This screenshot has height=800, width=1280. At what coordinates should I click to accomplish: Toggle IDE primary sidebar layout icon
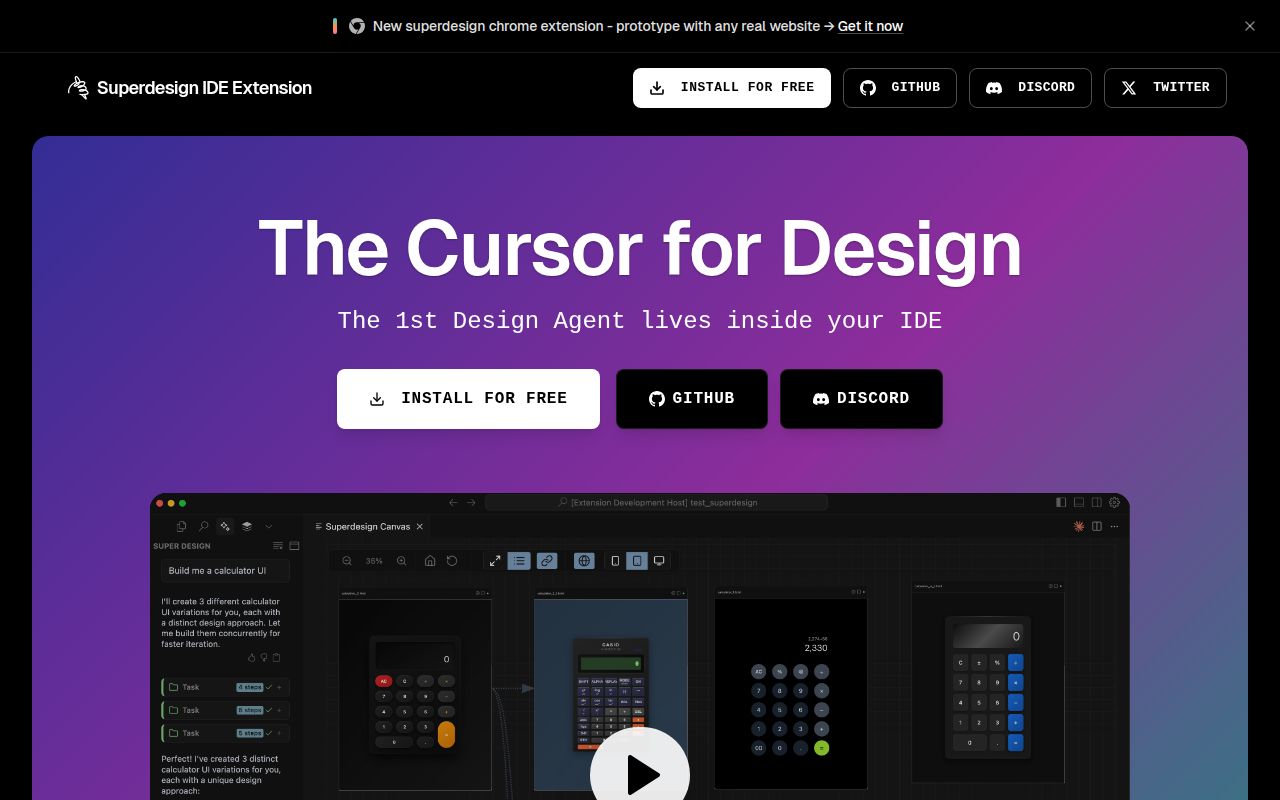click(1061, 502)
